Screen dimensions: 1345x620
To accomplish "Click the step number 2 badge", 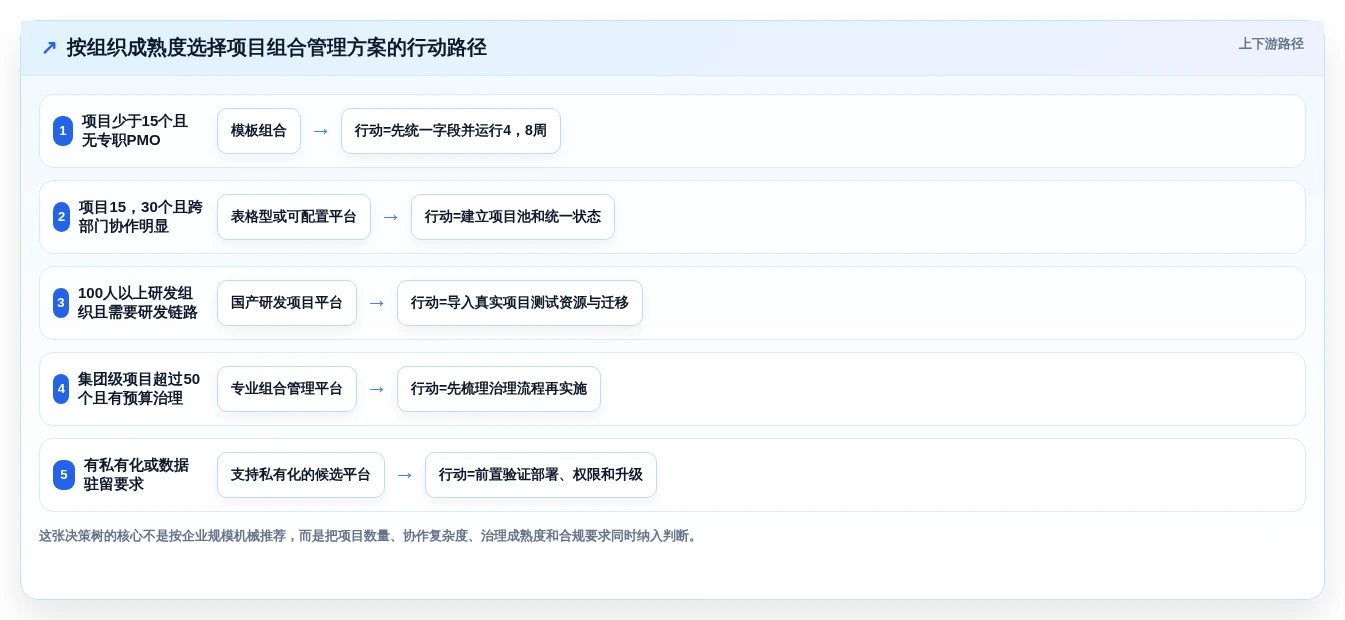I will (x=61, y=217).
